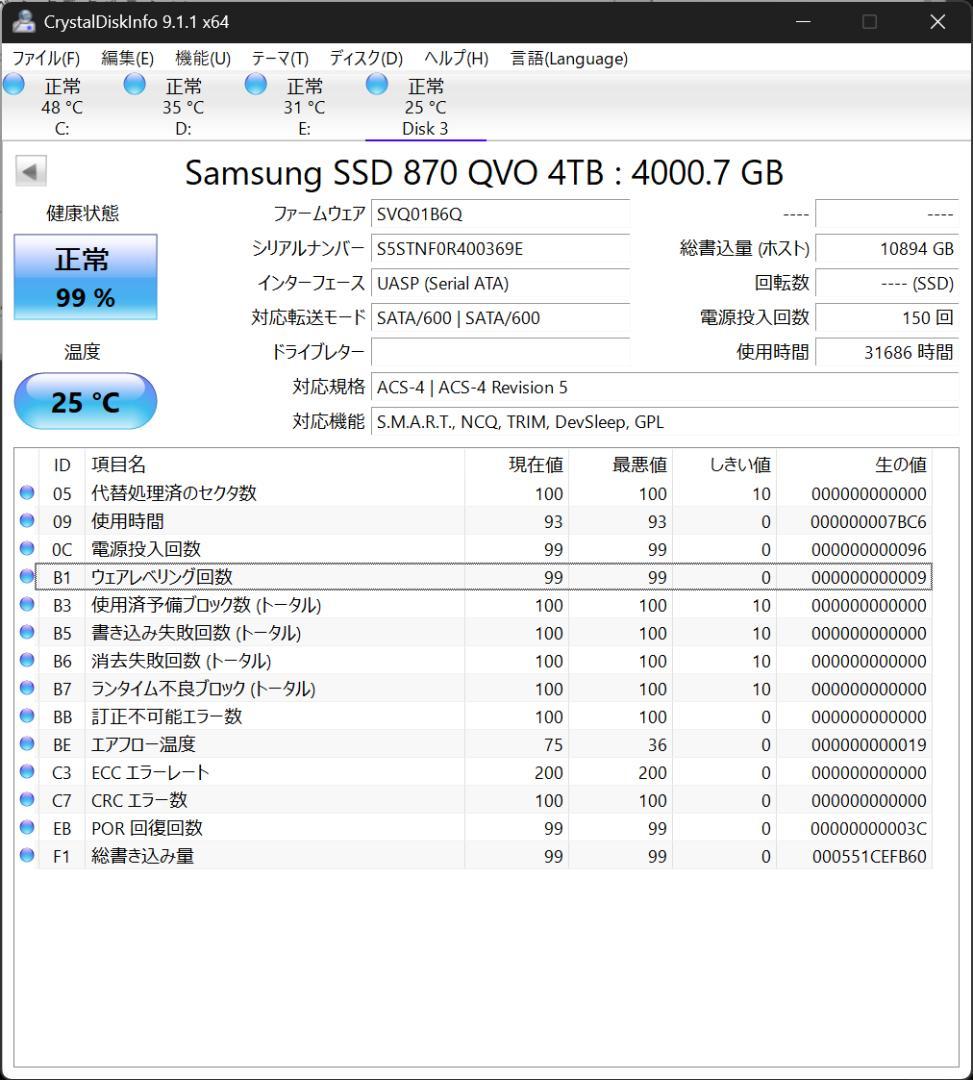Viewport: 973px width, 1080px height.
Task: Click the 現在値 column header
Action: coord(517,465)
